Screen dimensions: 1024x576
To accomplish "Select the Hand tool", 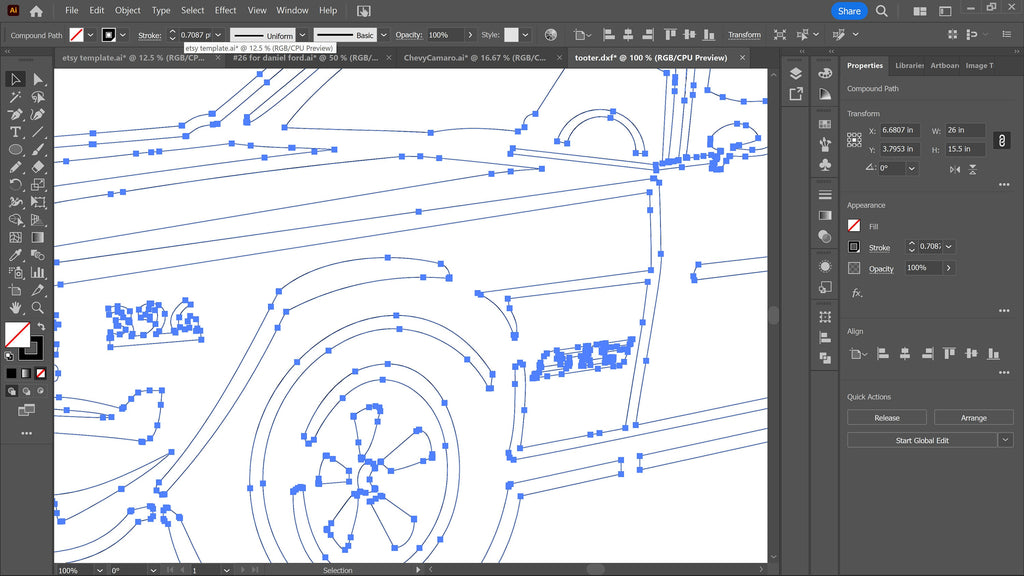I will pos(15,308).
